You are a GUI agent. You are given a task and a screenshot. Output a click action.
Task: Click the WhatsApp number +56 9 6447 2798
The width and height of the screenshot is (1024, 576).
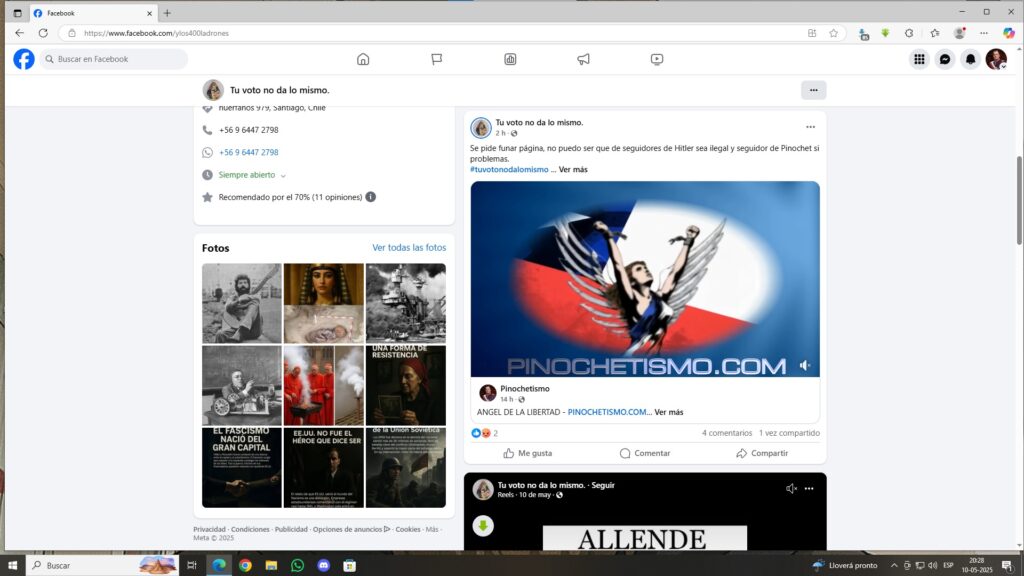point(248,152)
